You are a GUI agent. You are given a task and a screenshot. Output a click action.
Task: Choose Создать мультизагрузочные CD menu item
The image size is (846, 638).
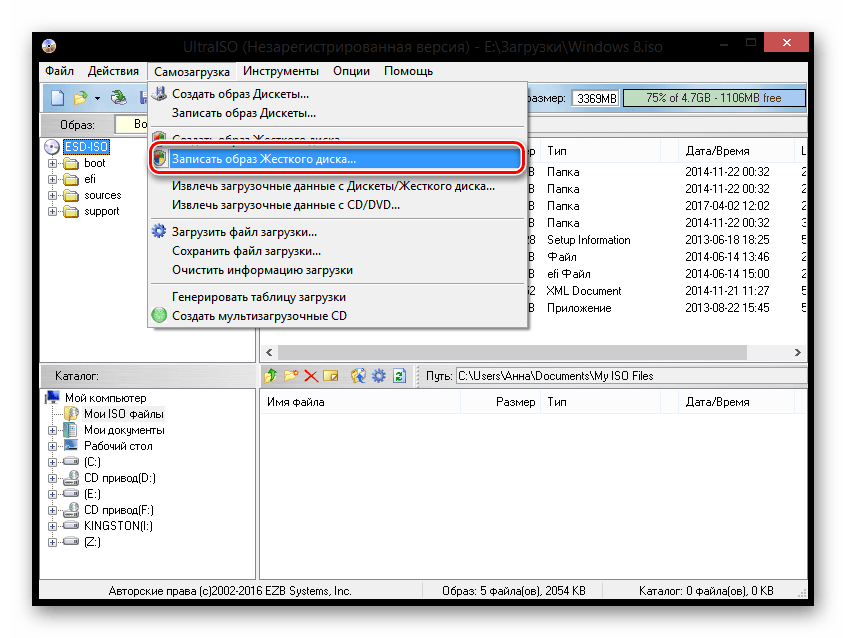[259, 316]
